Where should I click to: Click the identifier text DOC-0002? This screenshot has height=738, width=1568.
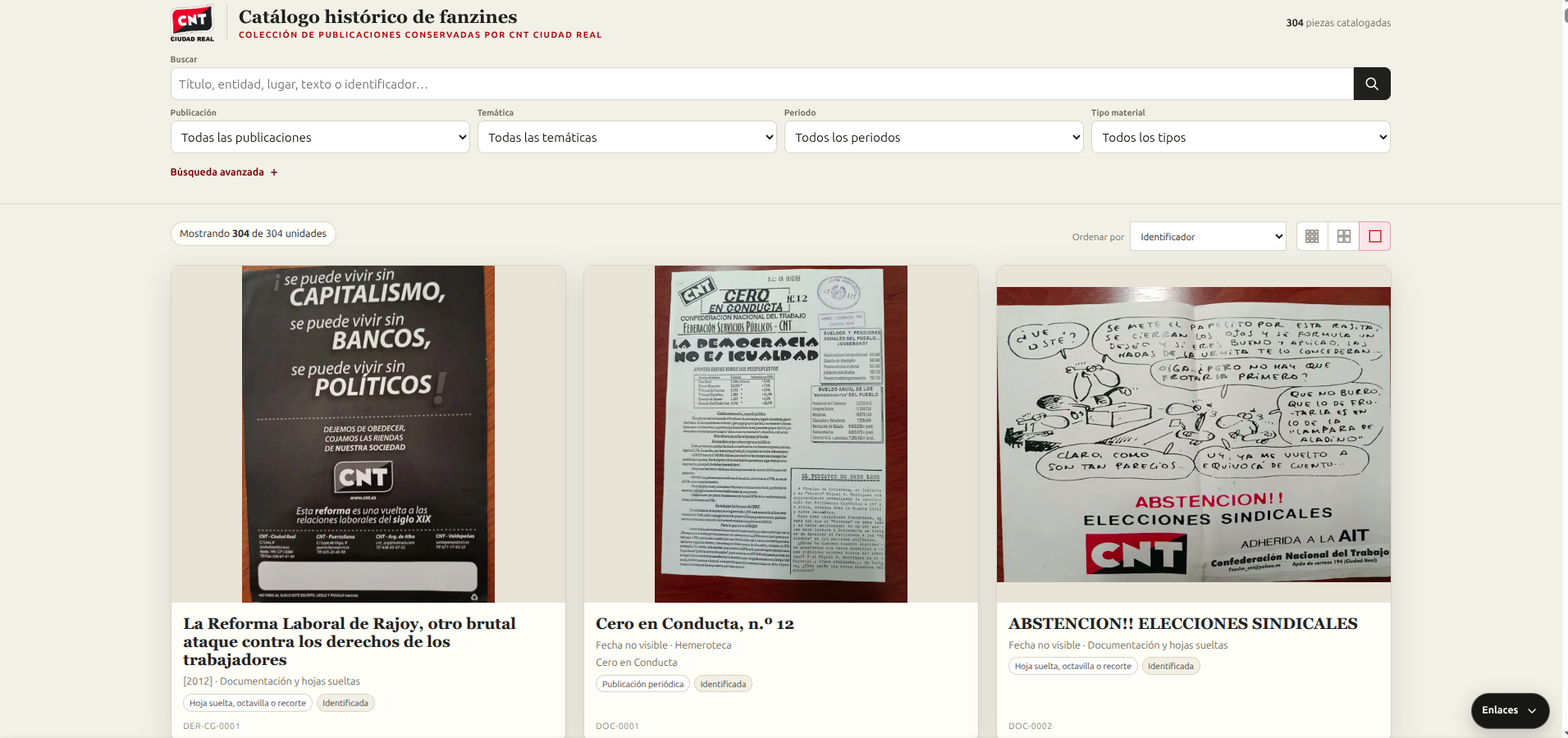1030,726
